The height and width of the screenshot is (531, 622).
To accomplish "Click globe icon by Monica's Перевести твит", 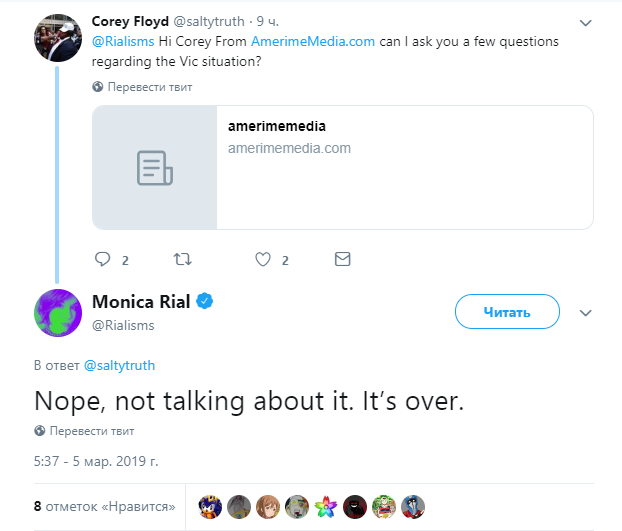I will click(x=40, y=431).
